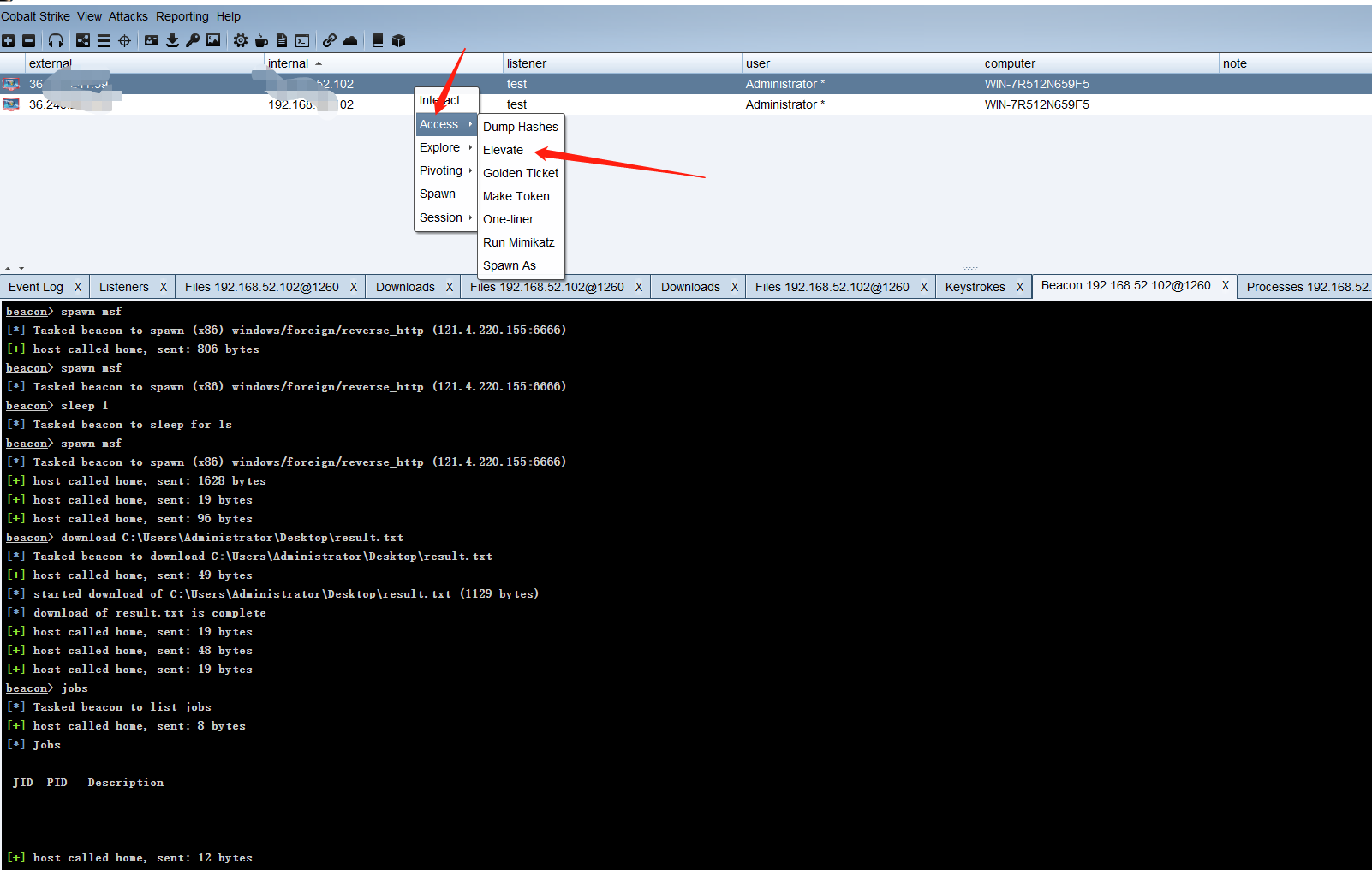This screenshot has height=870, width=1372.
Task: Click the listener column header
Action: (622, 63)
